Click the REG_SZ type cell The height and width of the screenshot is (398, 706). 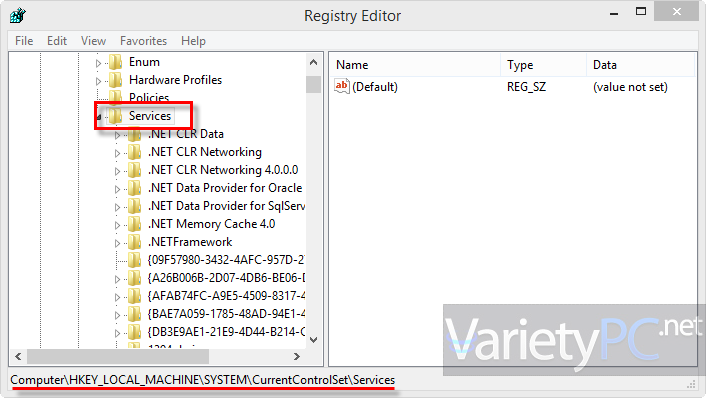526,87
